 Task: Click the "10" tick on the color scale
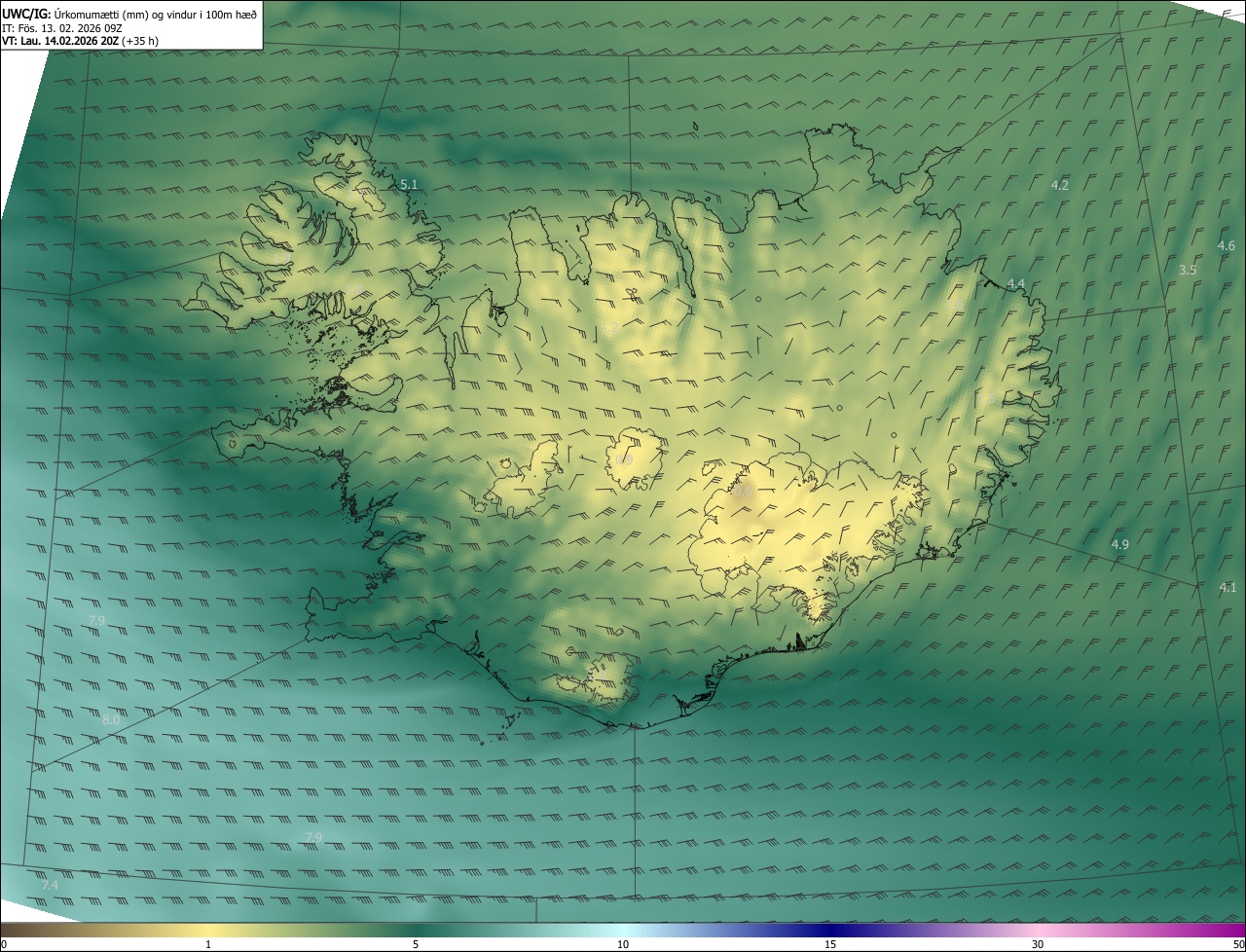click(623, 944)
